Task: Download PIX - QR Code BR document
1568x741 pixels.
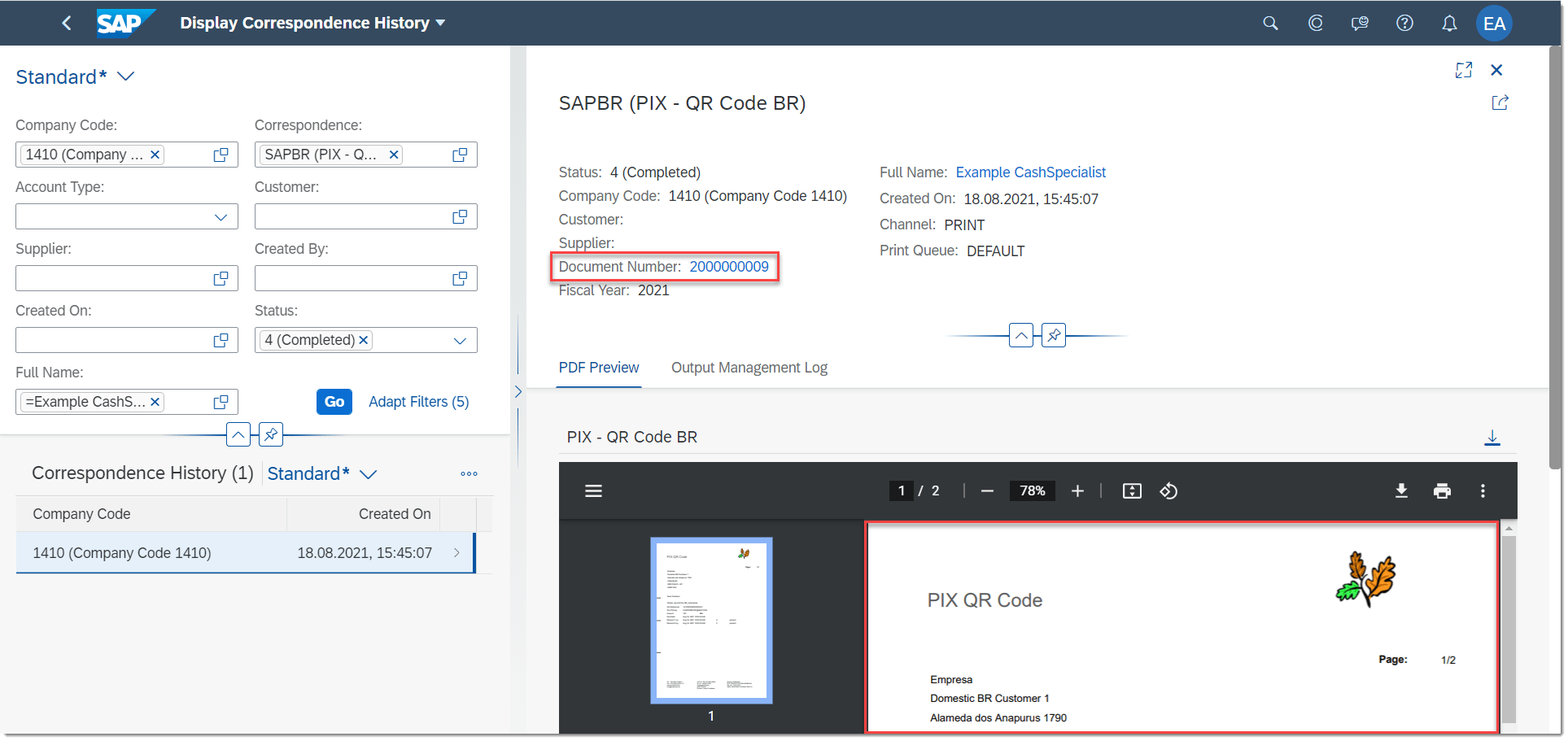Action: (x=1492, y=438)
